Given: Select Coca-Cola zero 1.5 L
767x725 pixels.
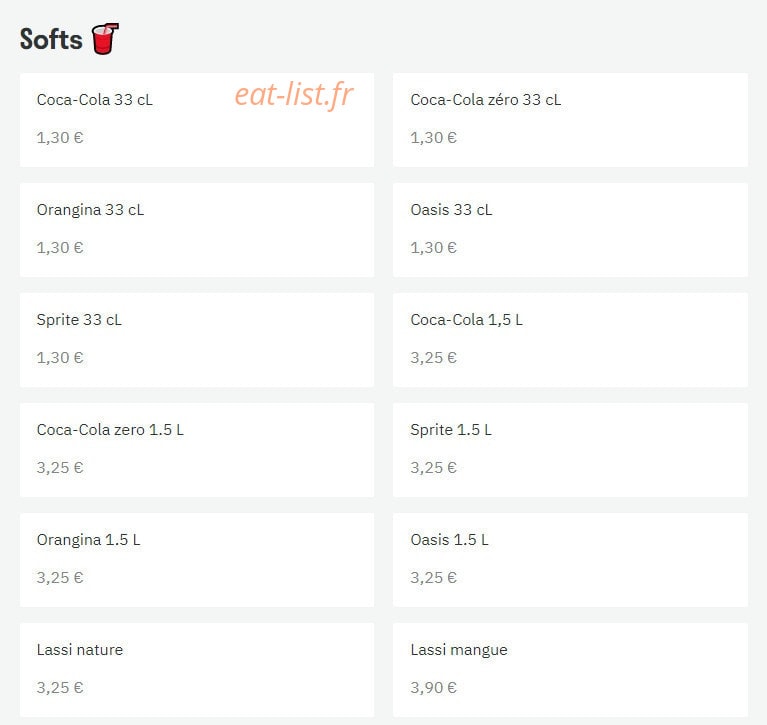Looking at the screenshot, I should 197,450.
